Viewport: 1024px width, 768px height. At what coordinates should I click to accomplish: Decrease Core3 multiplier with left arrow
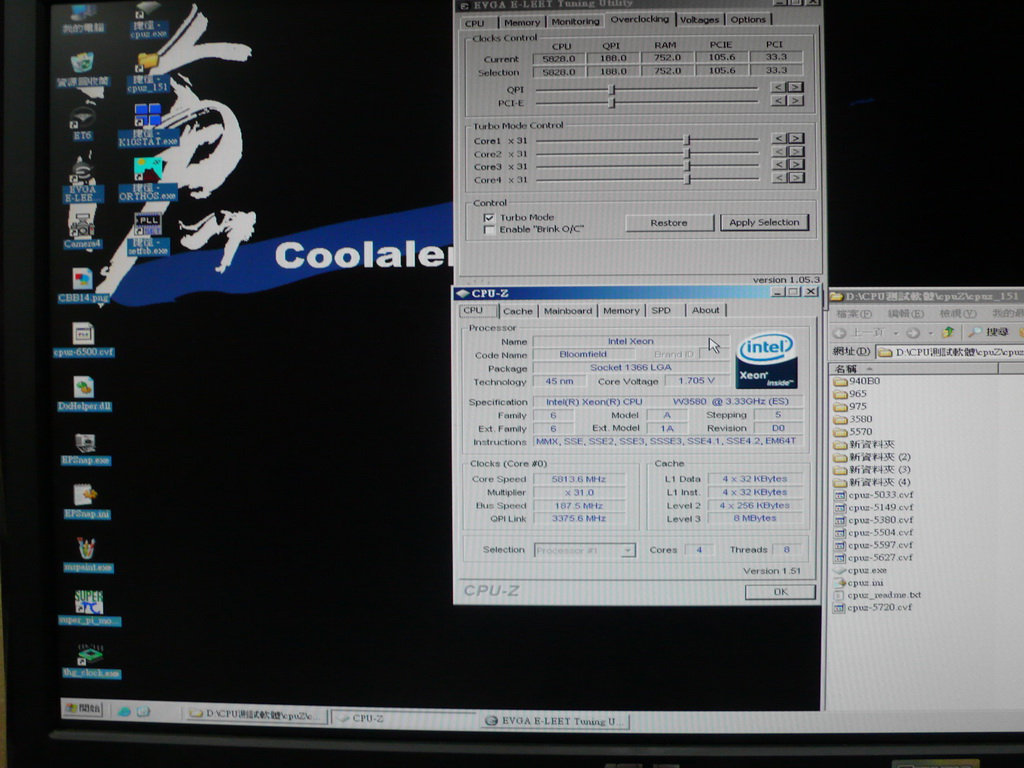click(778, 165)
